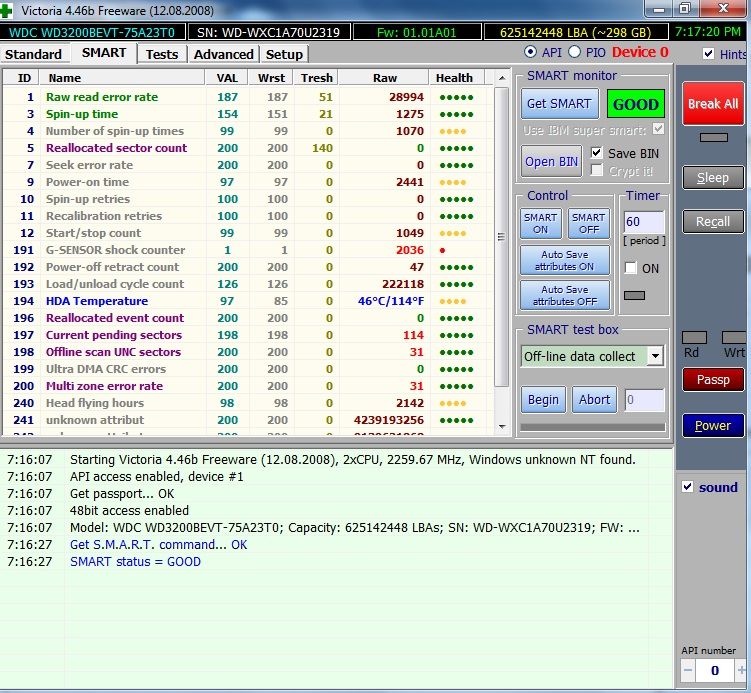Click the green GOOD status indicator
The image size is (751, 693).
pos(636,104)
